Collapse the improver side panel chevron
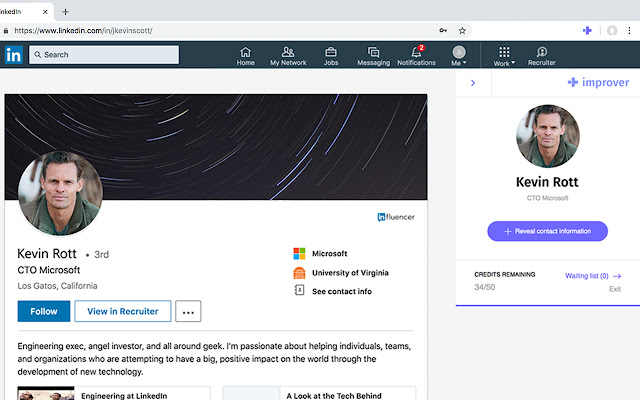 pyautogui.click(x=473, y=83)
